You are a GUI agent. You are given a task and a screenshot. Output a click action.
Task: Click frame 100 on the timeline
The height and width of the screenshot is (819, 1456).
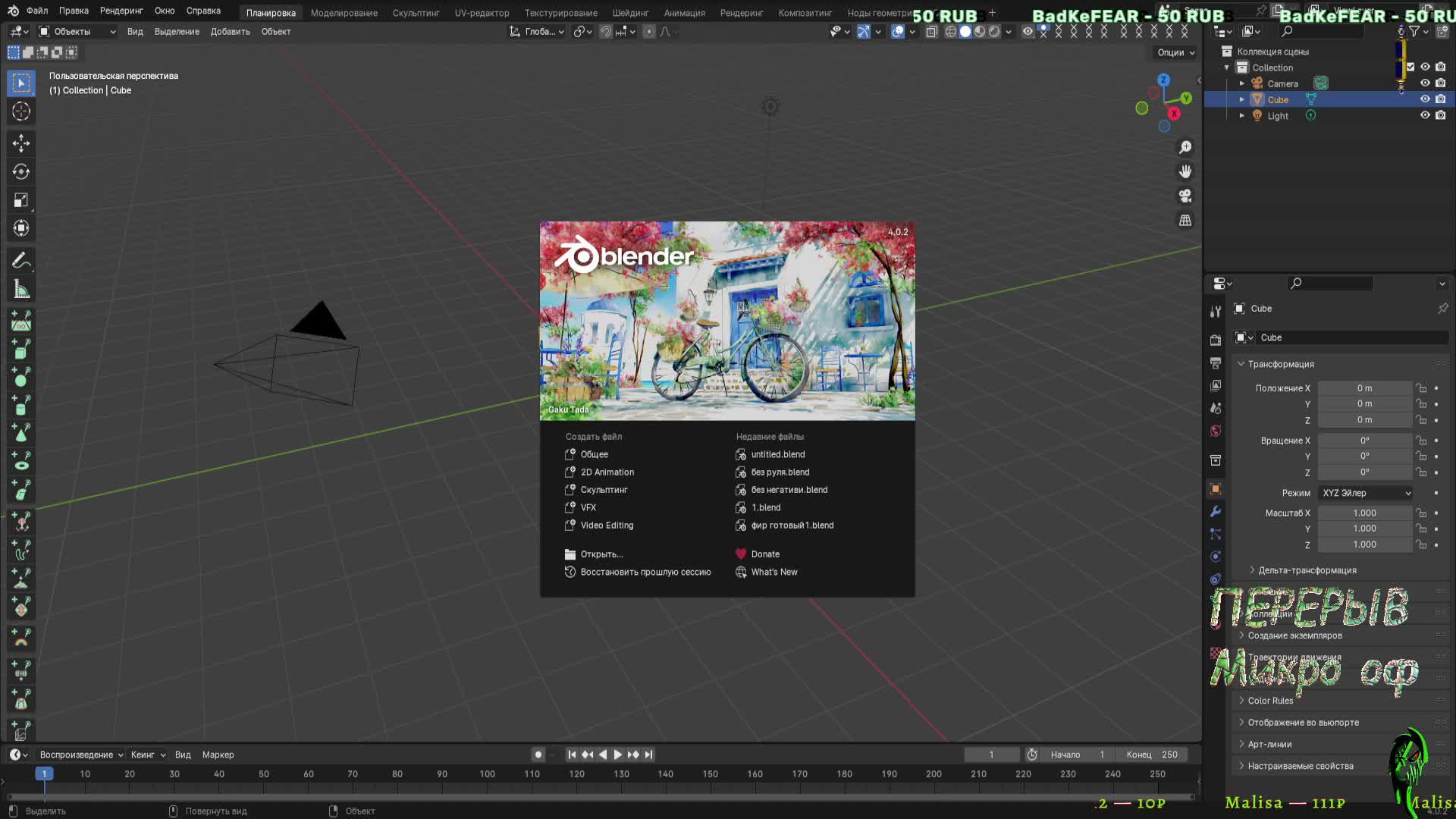click(487, 774)
